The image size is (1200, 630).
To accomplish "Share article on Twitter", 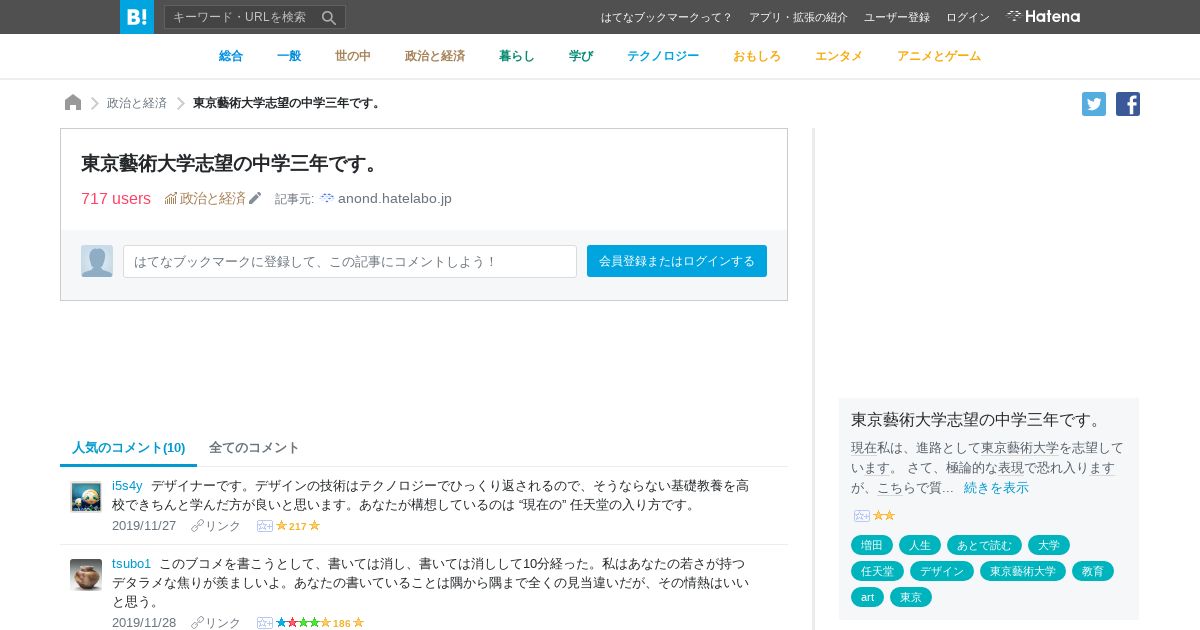I will point(1094,104).
